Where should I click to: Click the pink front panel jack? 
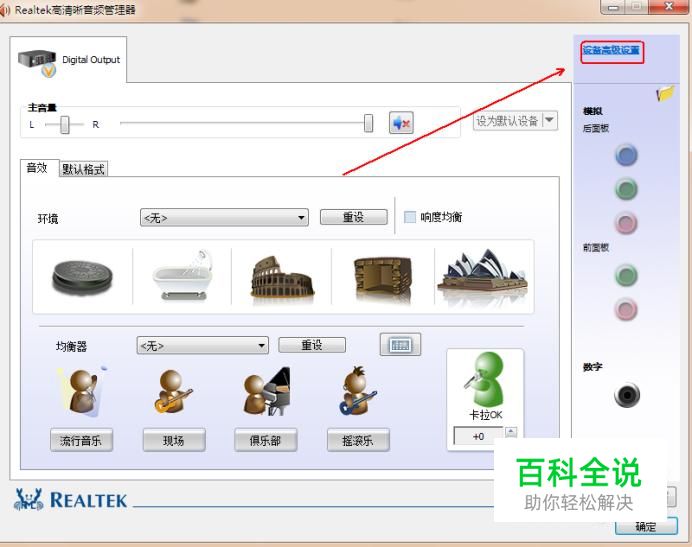[626, 309]
